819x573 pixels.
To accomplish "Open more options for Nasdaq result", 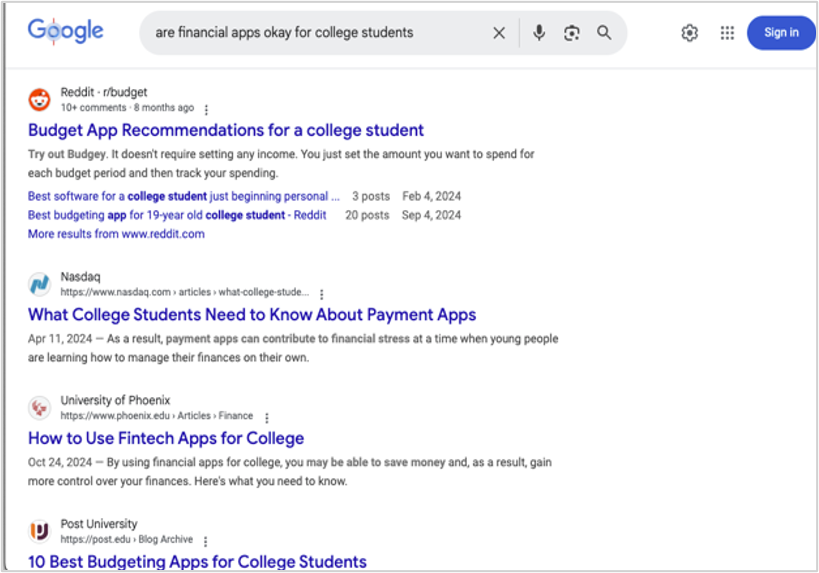I will pos(322,294).
